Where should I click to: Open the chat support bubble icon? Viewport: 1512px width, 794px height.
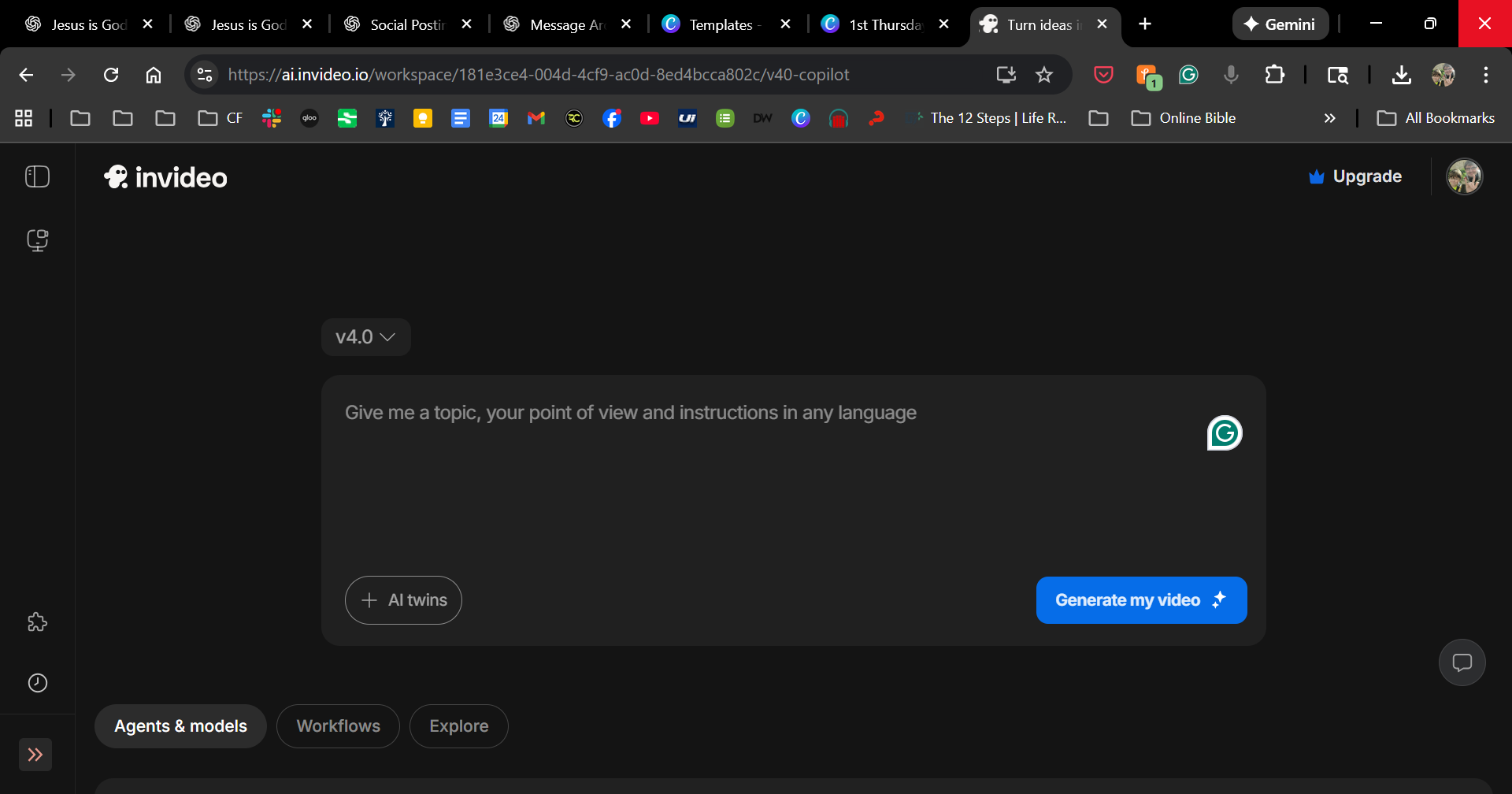click(x=1462, y=662)
